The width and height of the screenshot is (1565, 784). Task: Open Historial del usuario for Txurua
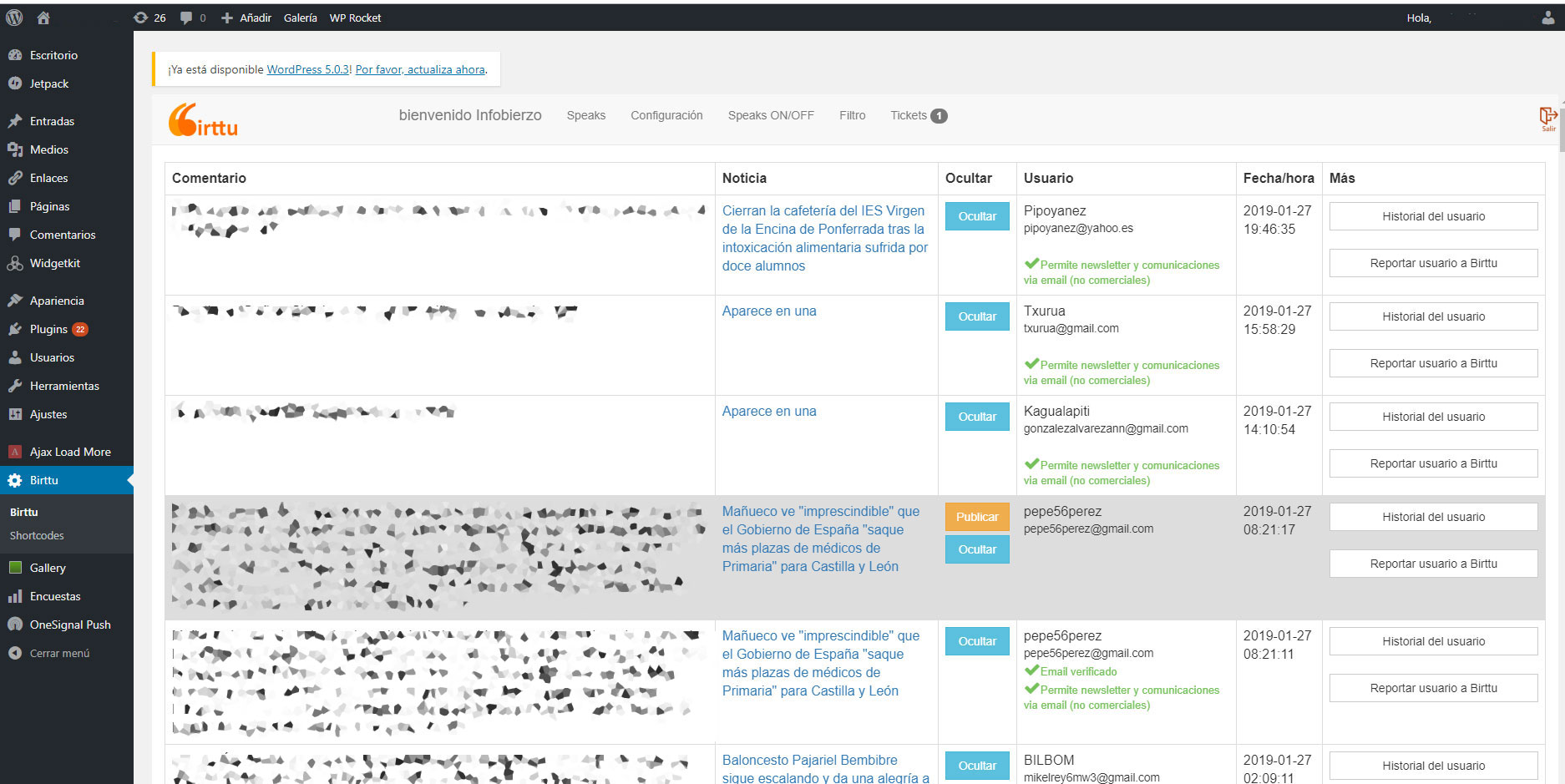pos(1433,316)
